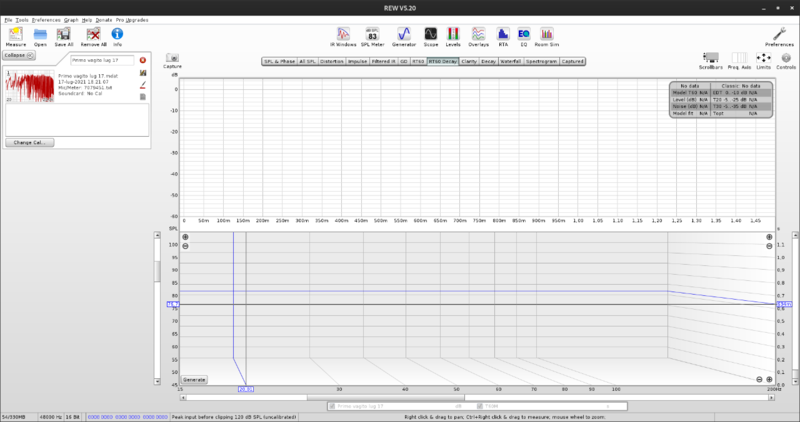Switch to the Waterfall tab
Screen dimensions: 800x422
pos(511,61)
